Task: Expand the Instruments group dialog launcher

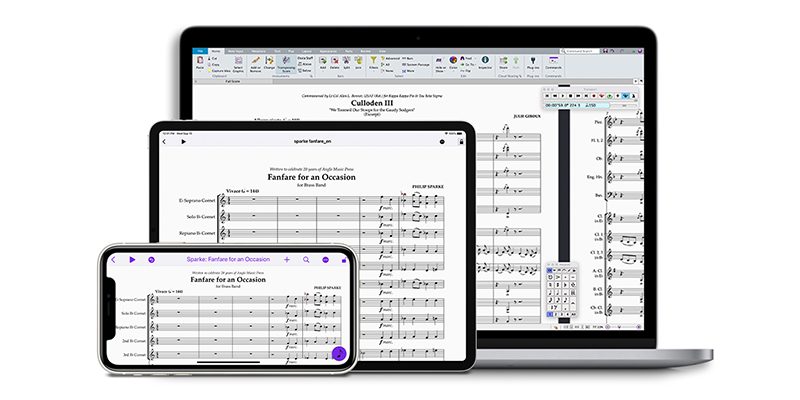Action: point(312,76)
